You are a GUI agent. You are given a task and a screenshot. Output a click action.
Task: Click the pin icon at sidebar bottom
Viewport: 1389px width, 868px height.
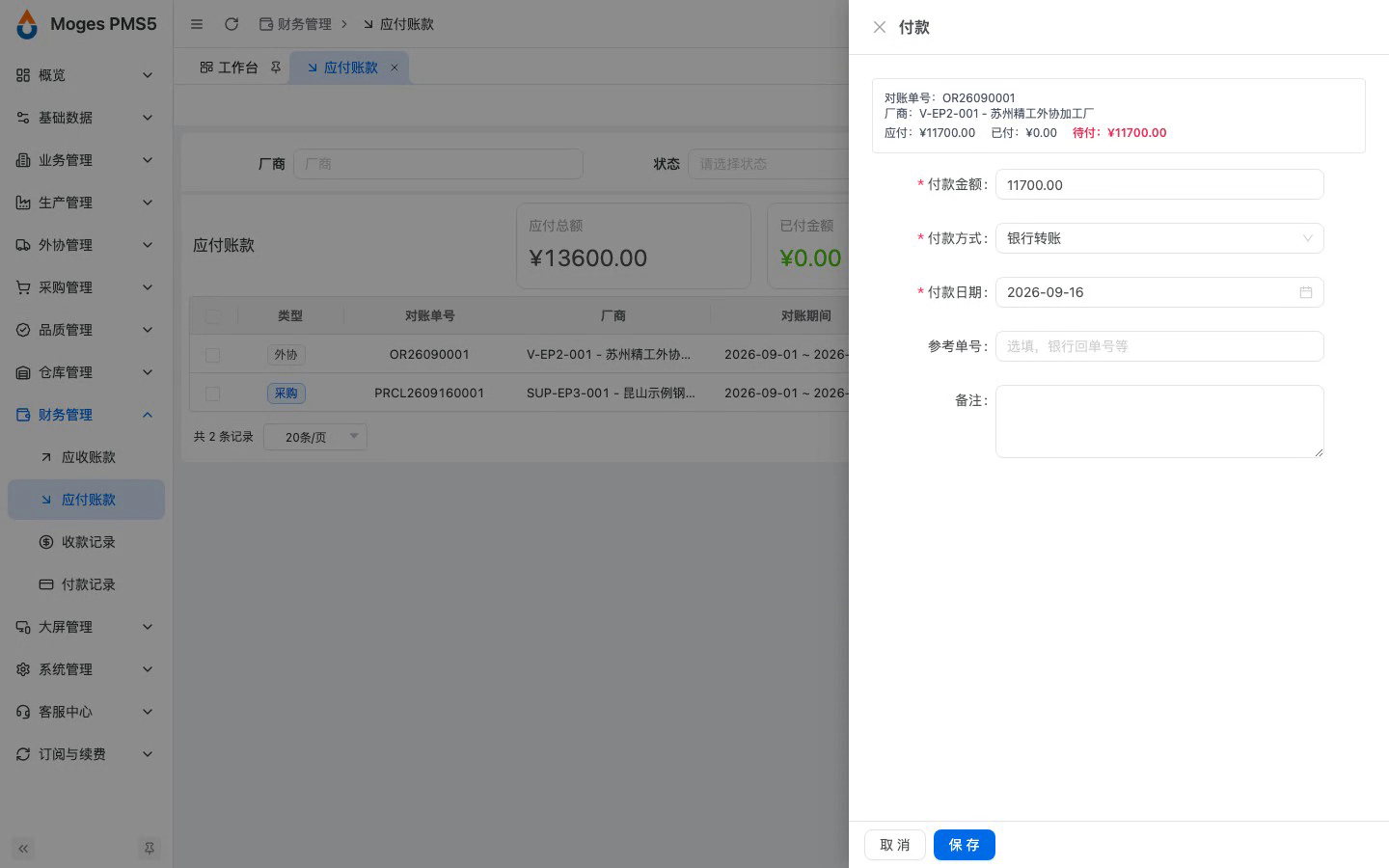149,849
